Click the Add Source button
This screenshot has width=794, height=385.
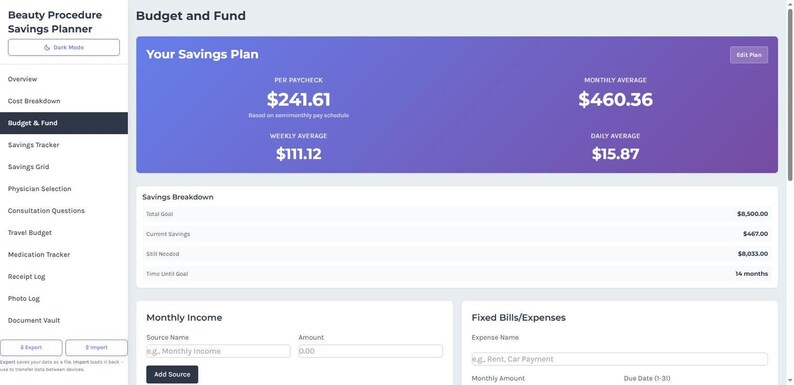[172, 374]
